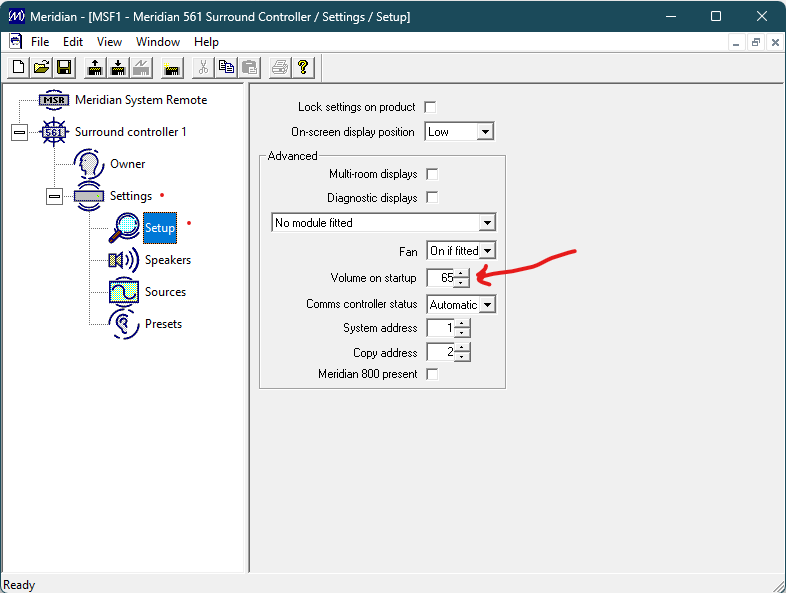
Task: Click the Cut scissors toolbar icon
Action: coord(203,67)
